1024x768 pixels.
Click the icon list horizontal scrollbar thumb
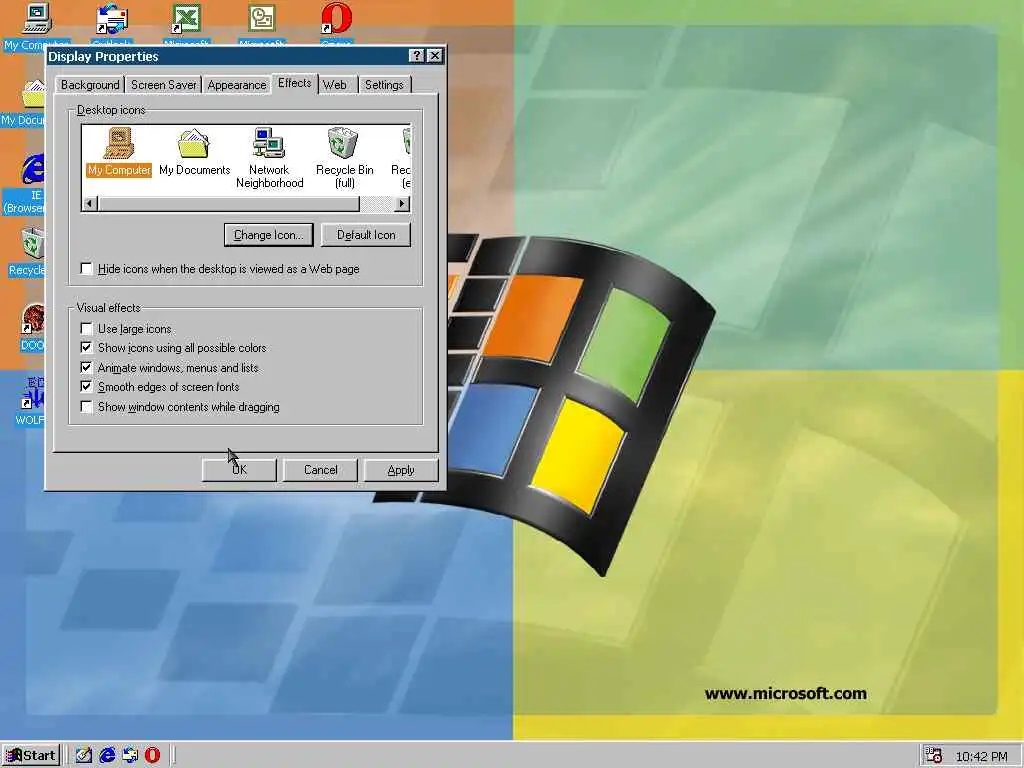pyautogui.click(x=229, y=204)
